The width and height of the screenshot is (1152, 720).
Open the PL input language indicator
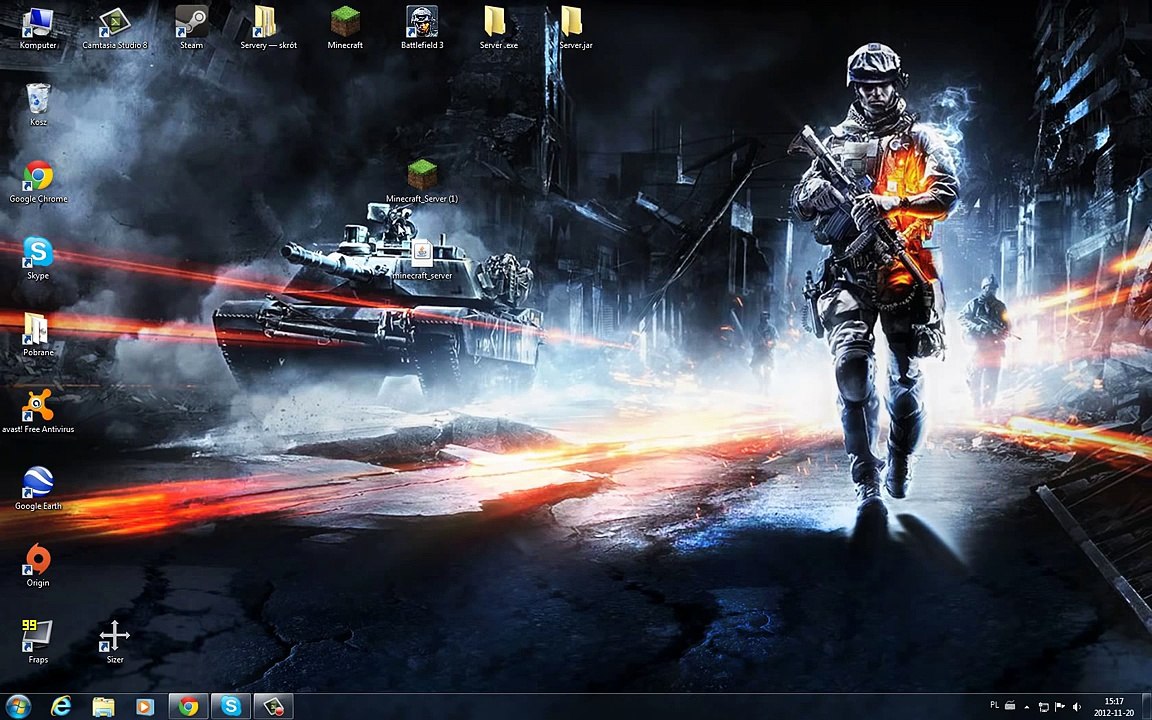[x=995, y=705]
